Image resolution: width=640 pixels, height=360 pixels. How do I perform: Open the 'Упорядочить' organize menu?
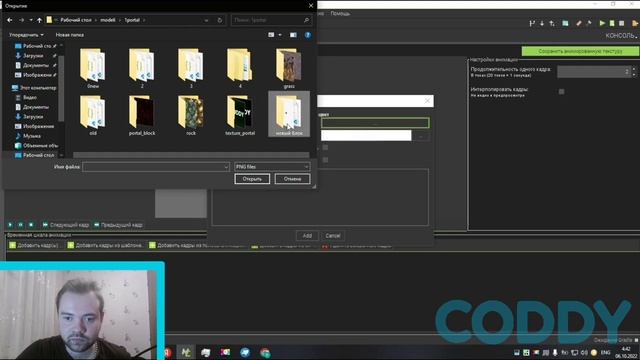pyautogui.click(x=26, y=35)
